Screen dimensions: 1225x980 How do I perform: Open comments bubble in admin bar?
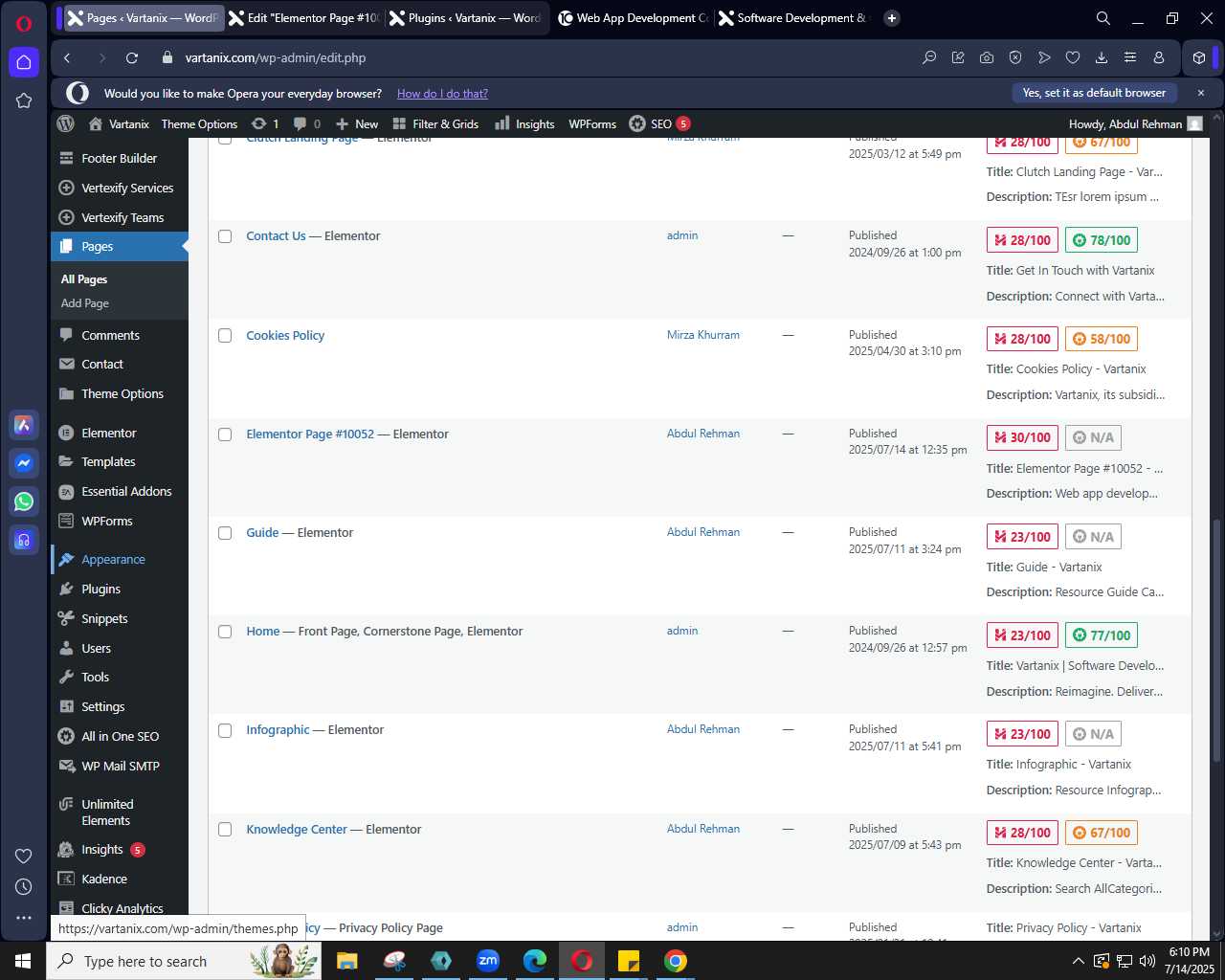307,123
